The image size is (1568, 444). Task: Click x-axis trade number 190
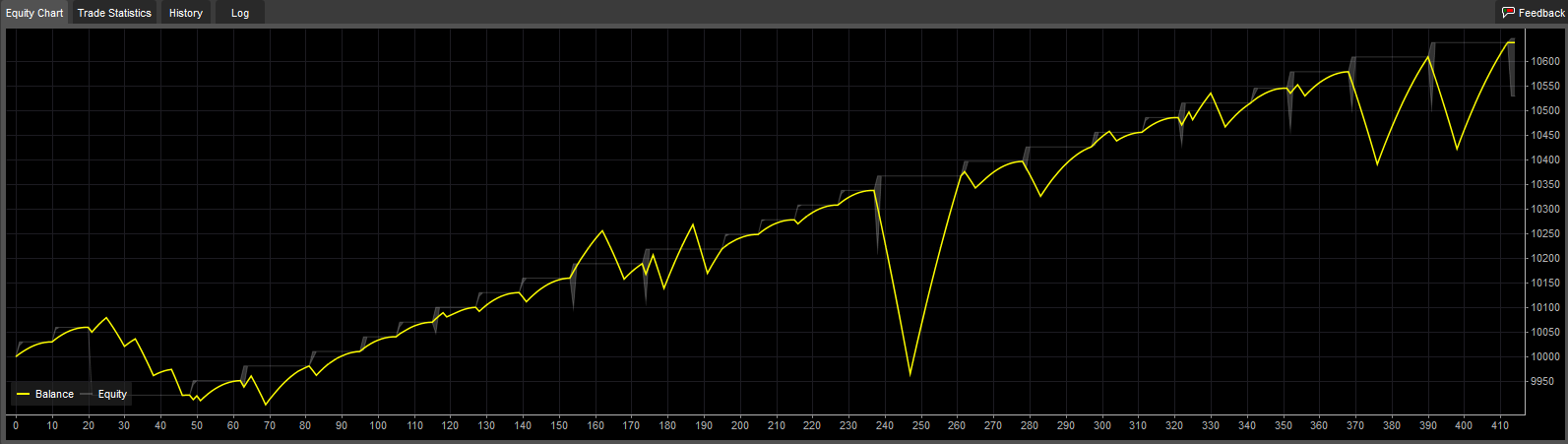point(704,425)
